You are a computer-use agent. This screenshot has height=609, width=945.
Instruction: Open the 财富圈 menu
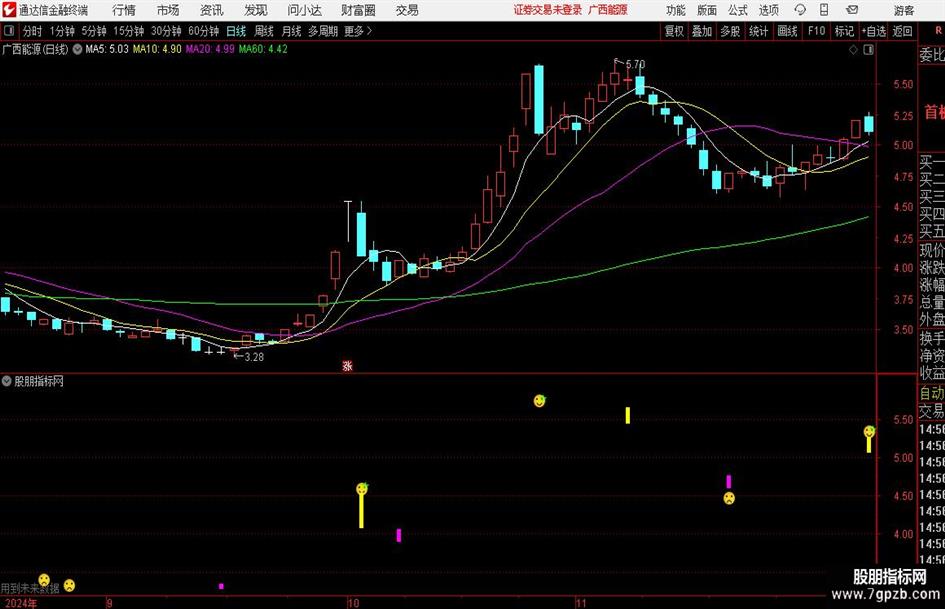(358, 10)
